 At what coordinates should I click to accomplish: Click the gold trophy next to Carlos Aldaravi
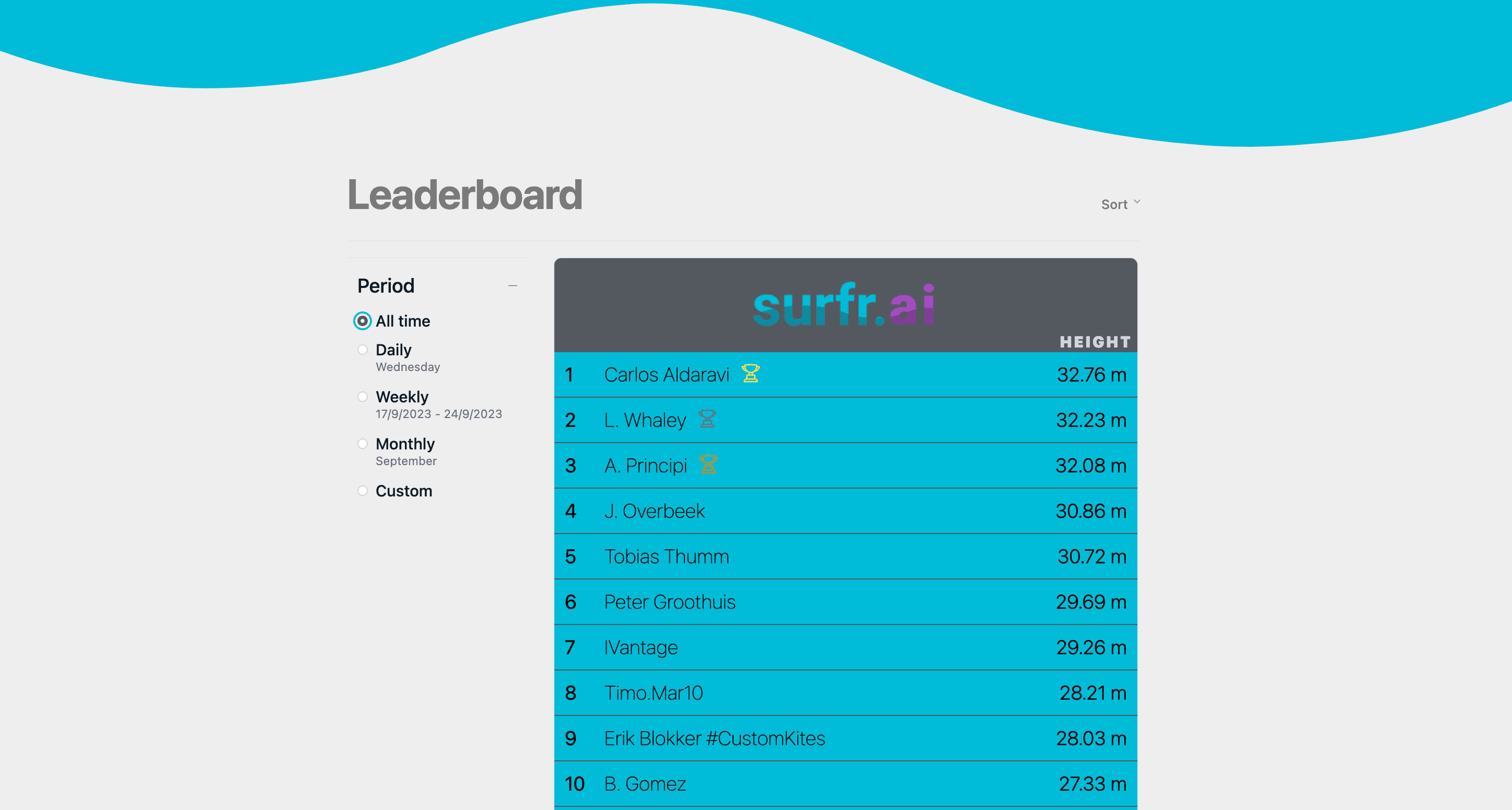[x=750, y=374]
